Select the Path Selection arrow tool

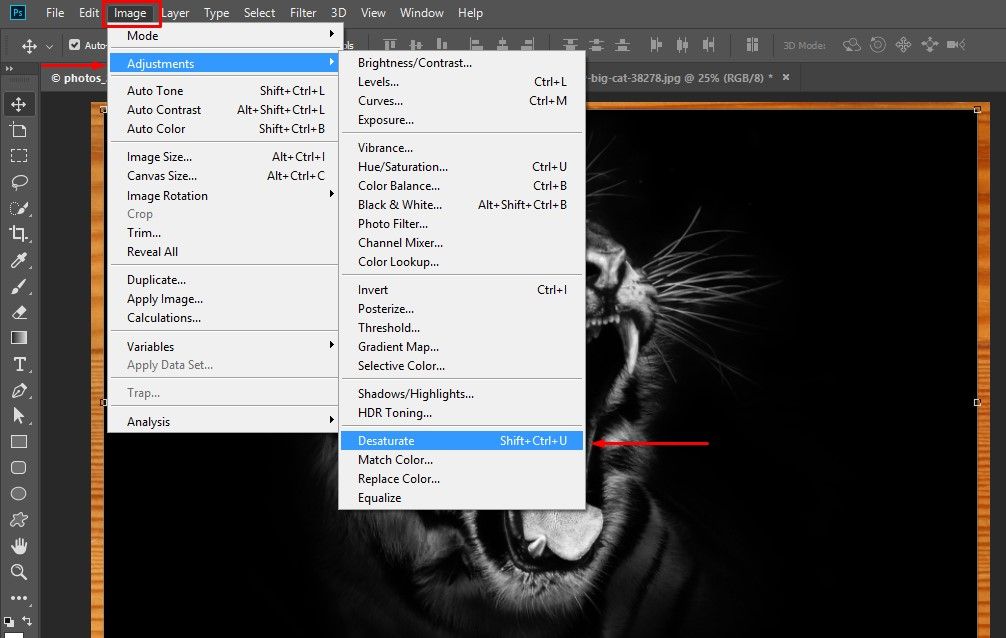[x=19, y=416]
